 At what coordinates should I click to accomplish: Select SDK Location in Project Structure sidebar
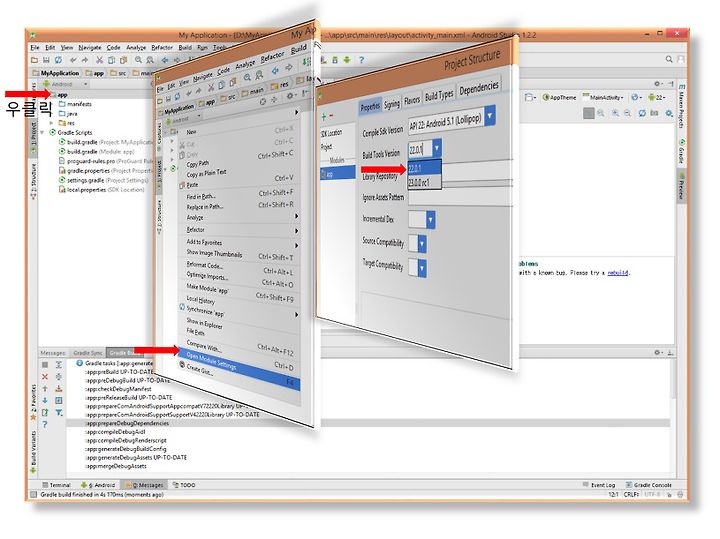point(331,133)
